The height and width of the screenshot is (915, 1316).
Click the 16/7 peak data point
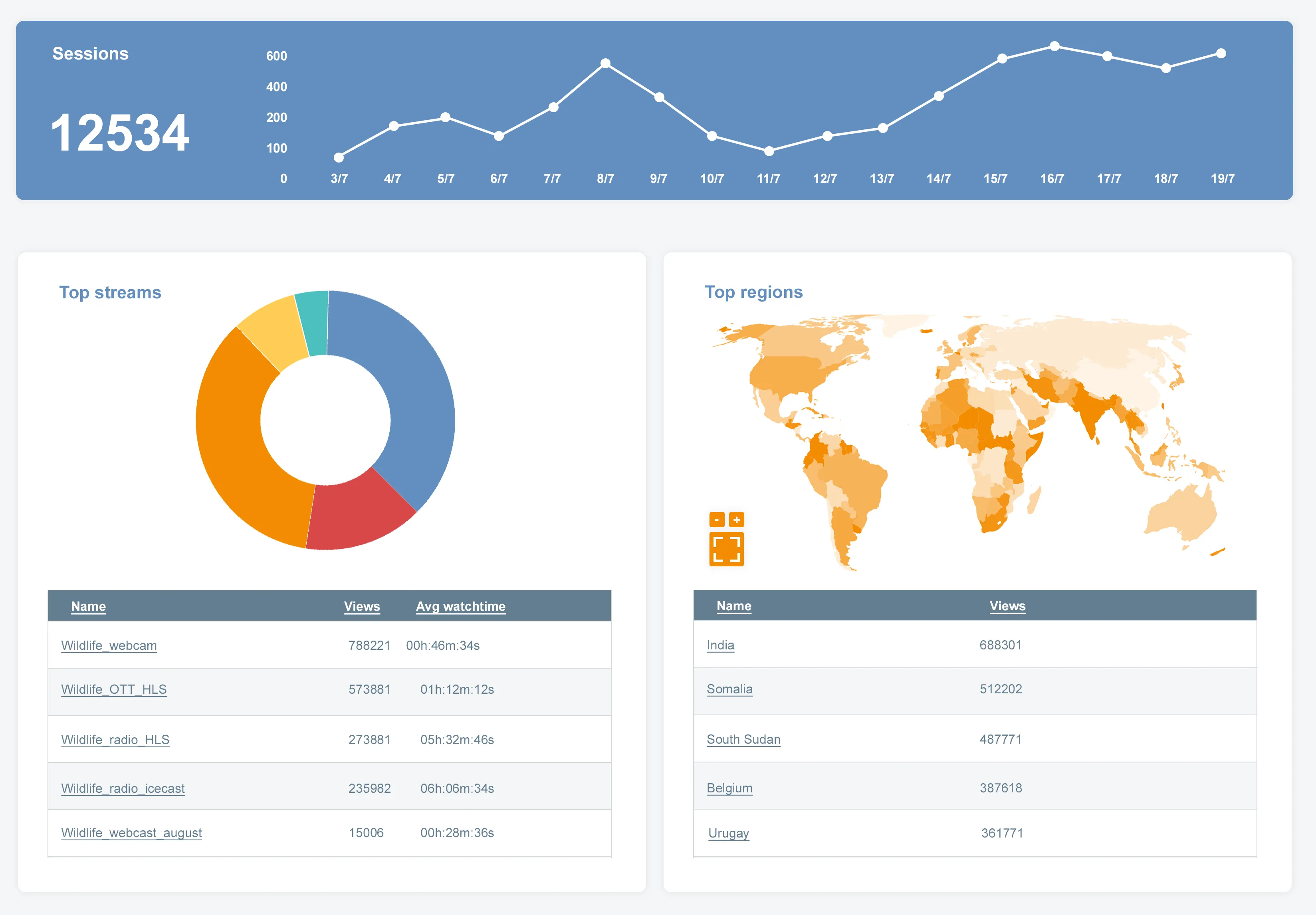click(1054, 46)
